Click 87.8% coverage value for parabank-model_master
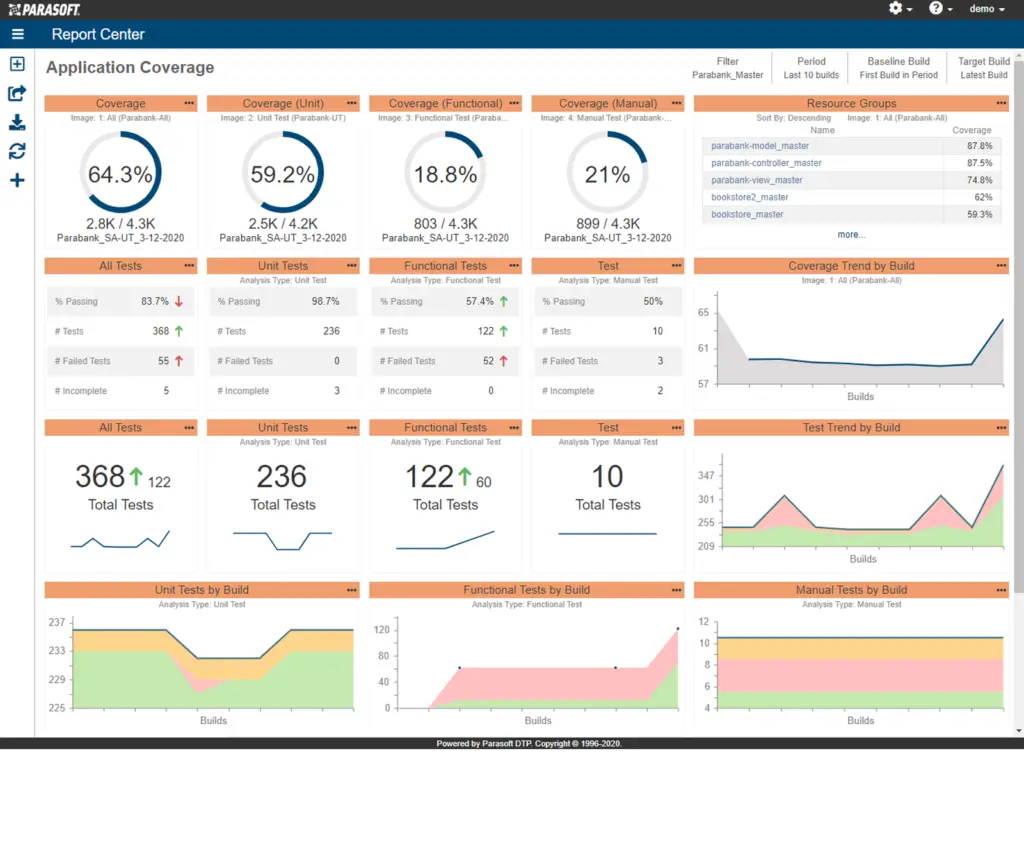 pyautogui.click(x=979, y=146)
